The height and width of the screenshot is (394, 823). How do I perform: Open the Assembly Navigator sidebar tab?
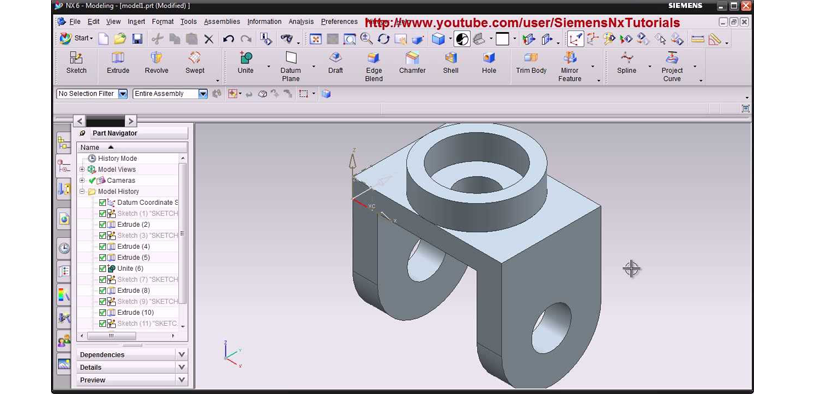point(64,142)
